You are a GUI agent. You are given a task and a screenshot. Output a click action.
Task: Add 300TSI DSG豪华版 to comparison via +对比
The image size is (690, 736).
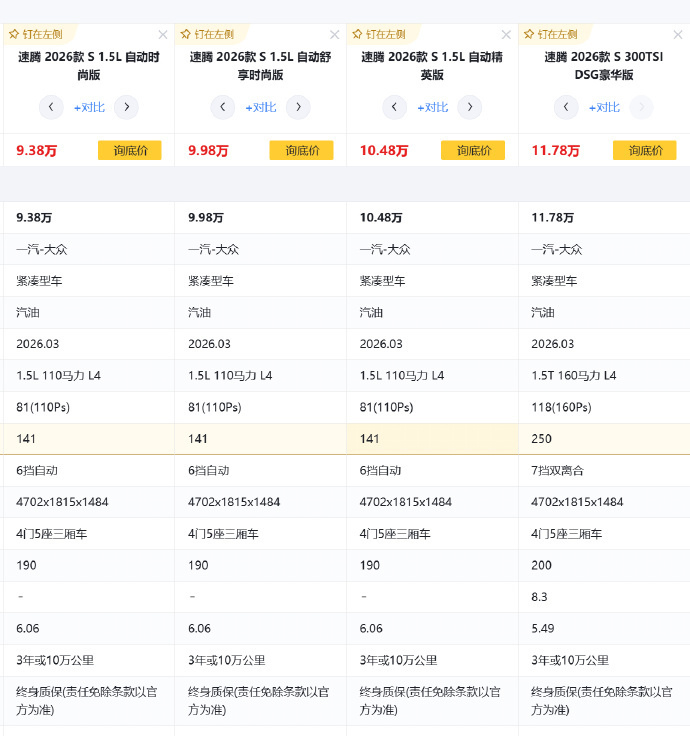[605, 107]
